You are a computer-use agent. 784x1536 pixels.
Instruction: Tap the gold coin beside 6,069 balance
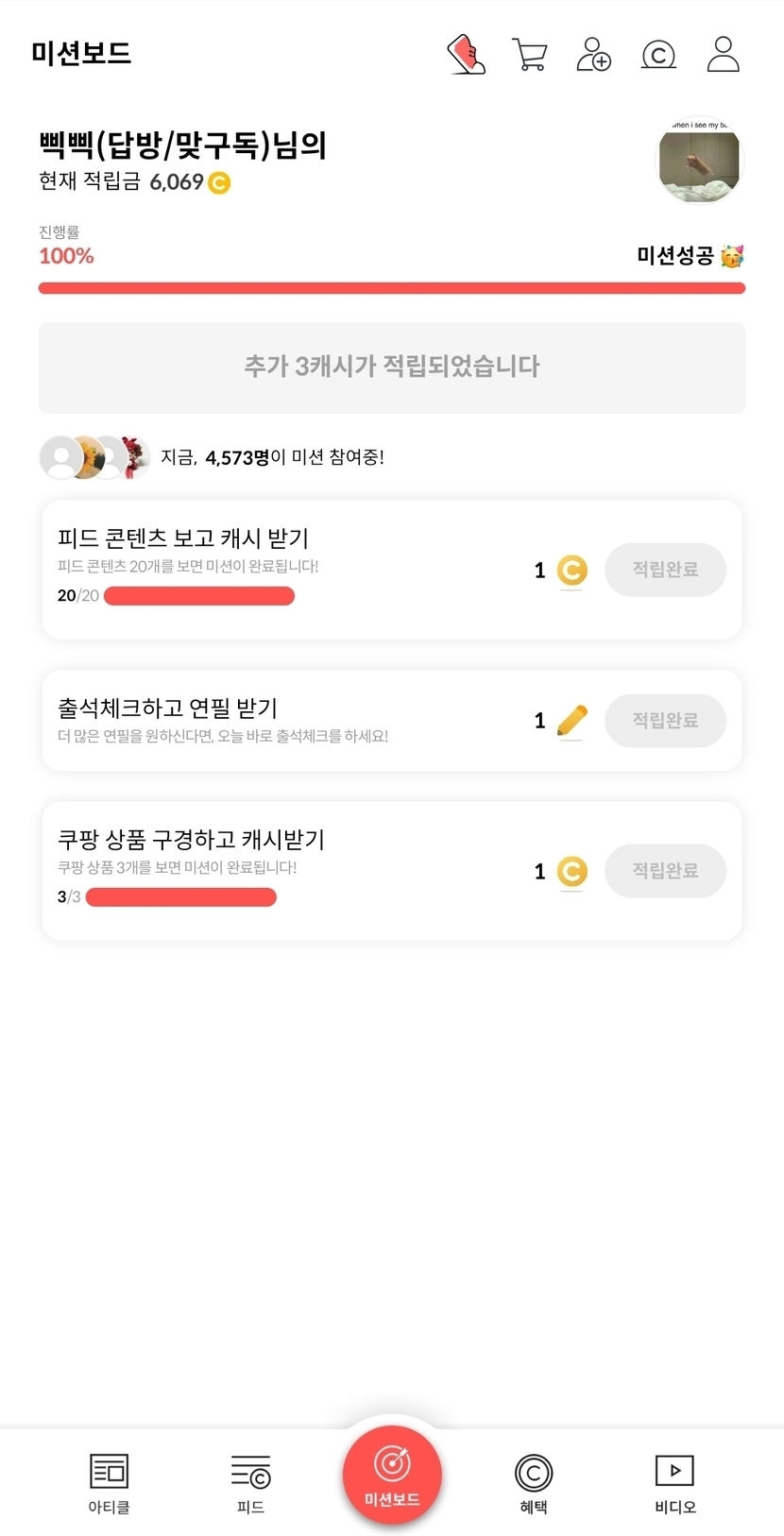(x=219, y=182)
